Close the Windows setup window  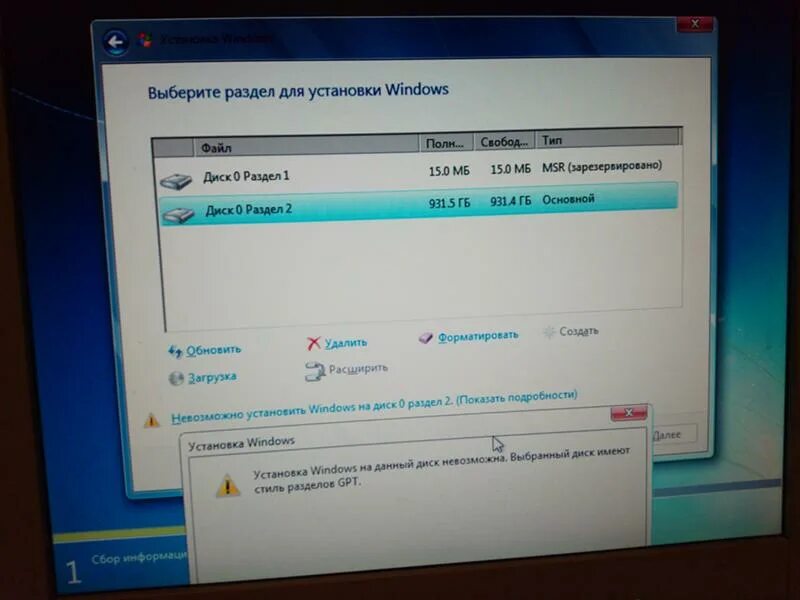(695, 24)
